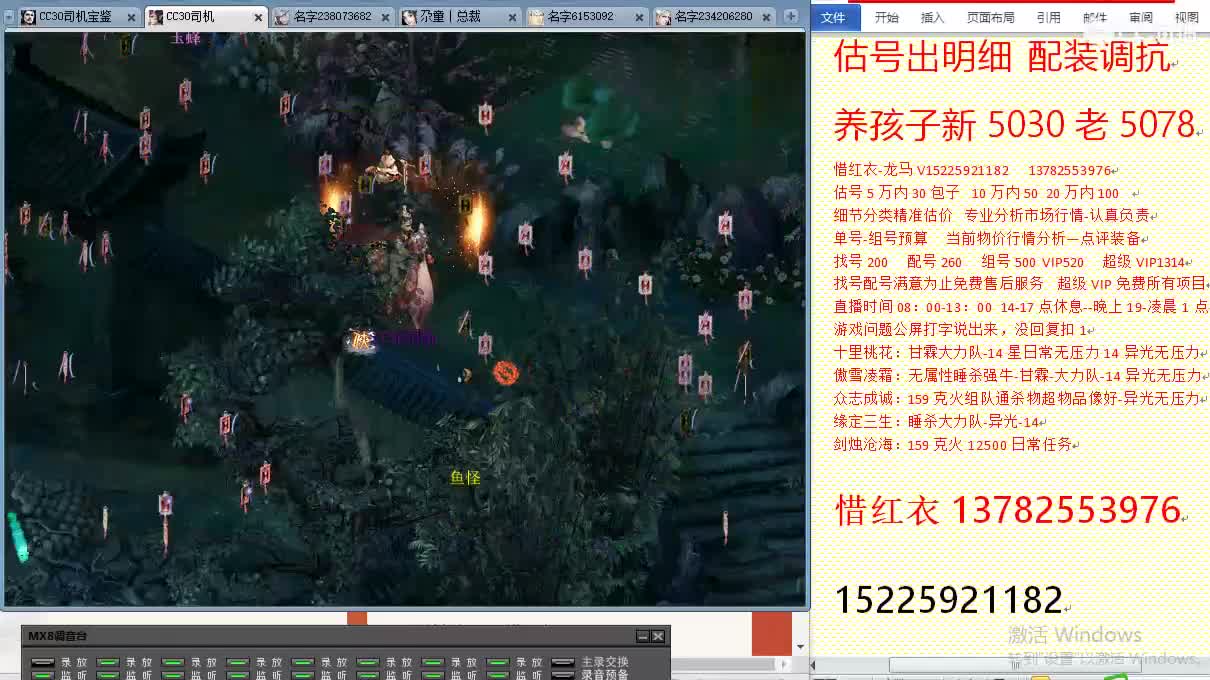Click the 玉蜂 label in game
The image size is (1210, 680).
(185, 38)
